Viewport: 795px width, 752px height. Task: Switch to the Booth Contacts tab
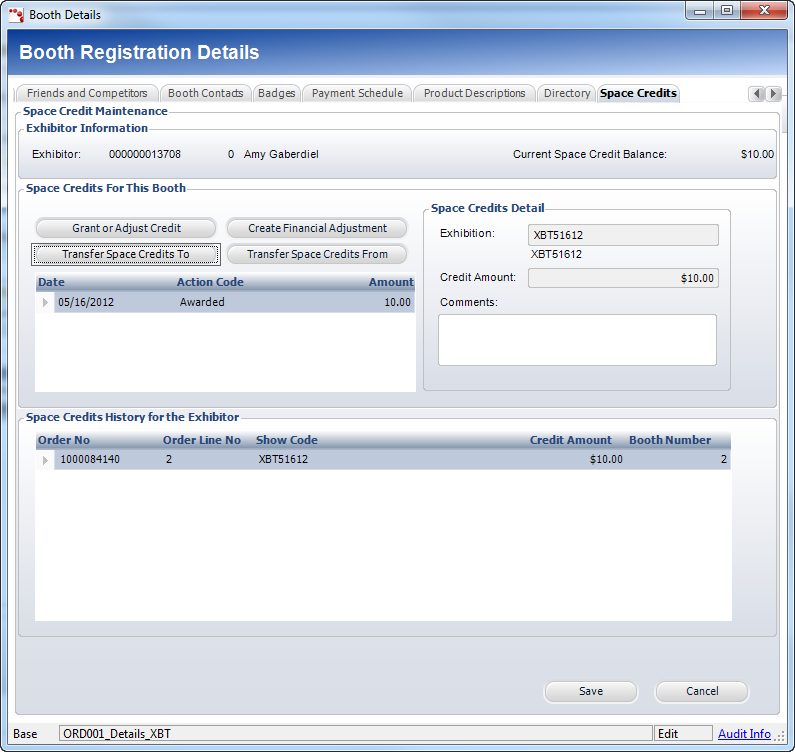click(x=205, y=93)
